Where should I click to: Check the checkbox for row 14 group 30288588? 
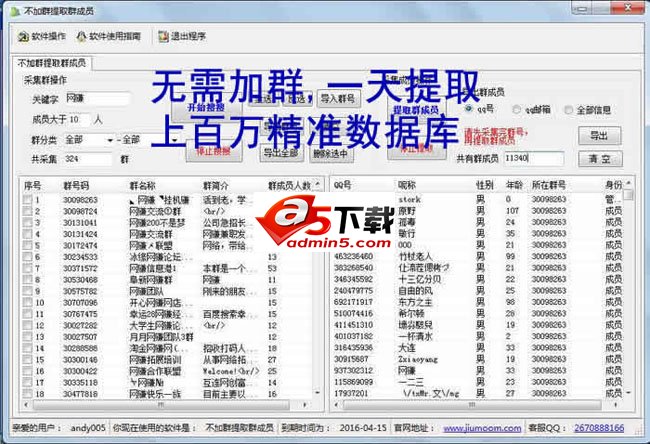[28, 348]
